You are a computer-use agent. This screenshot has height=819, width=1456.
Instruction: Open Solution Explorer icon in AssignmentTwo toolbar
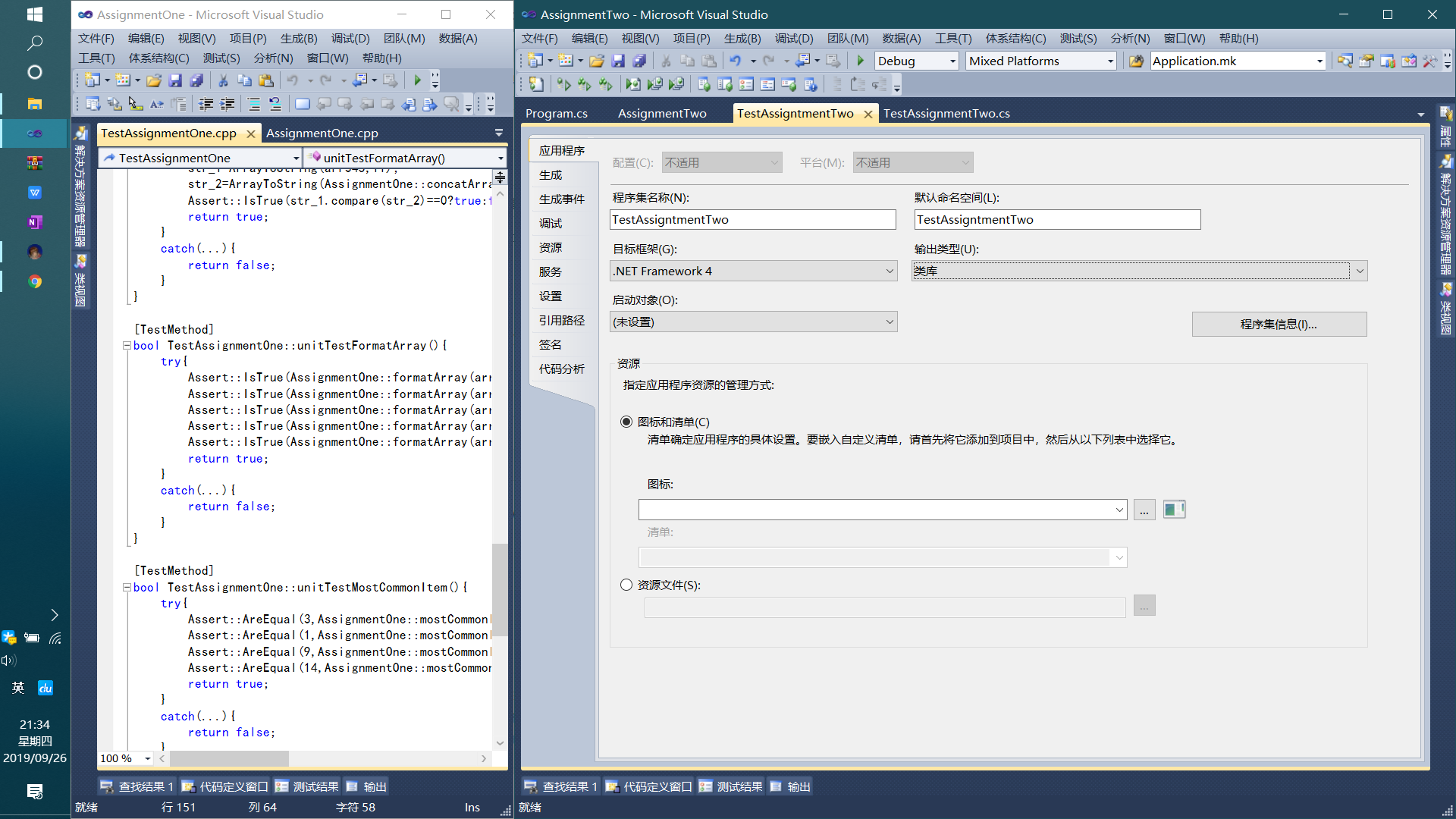point(1345,61)
